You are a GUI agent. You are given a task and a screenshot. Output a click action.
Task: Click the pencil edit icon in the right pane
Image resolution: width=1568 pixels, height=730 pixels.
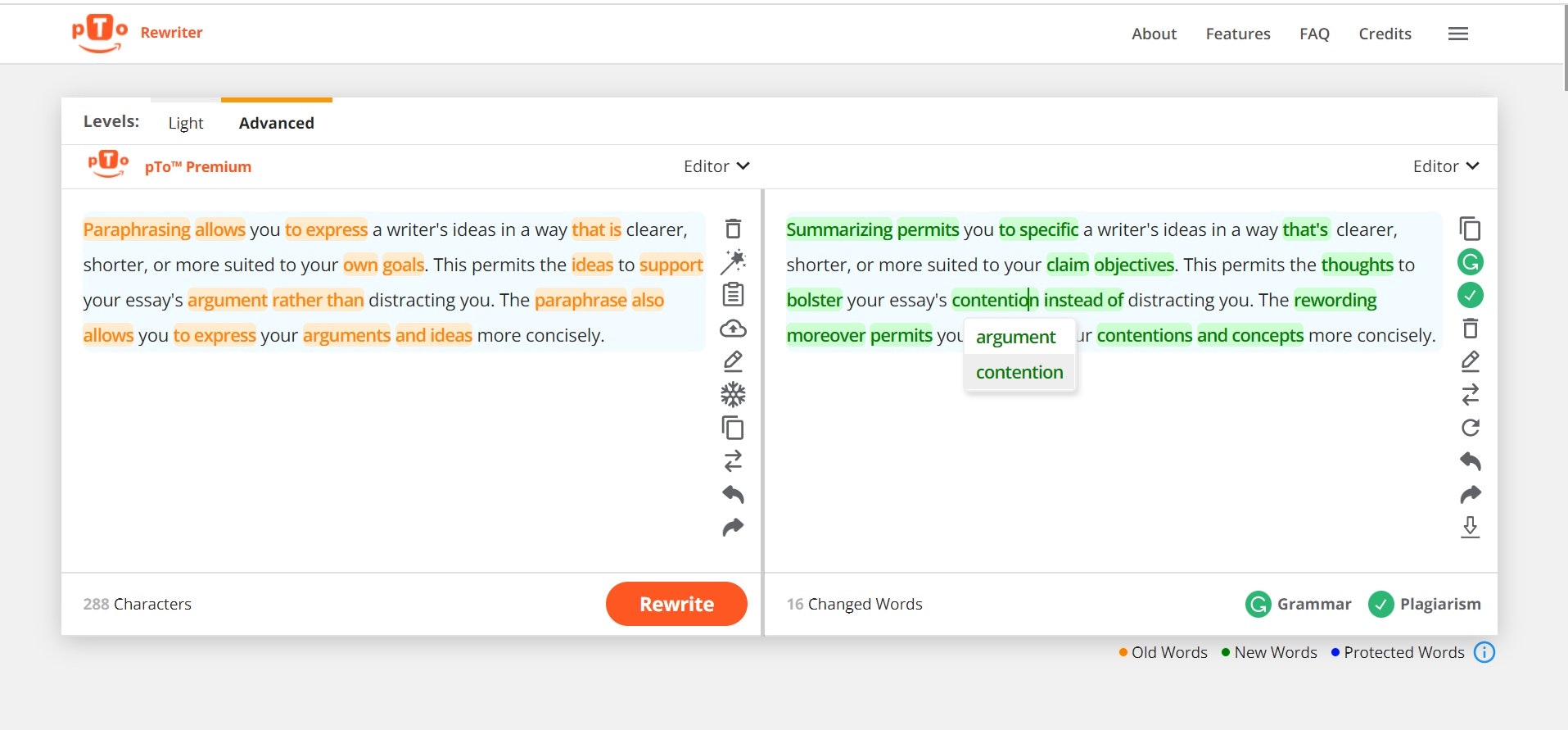[x=1471, y=361]
